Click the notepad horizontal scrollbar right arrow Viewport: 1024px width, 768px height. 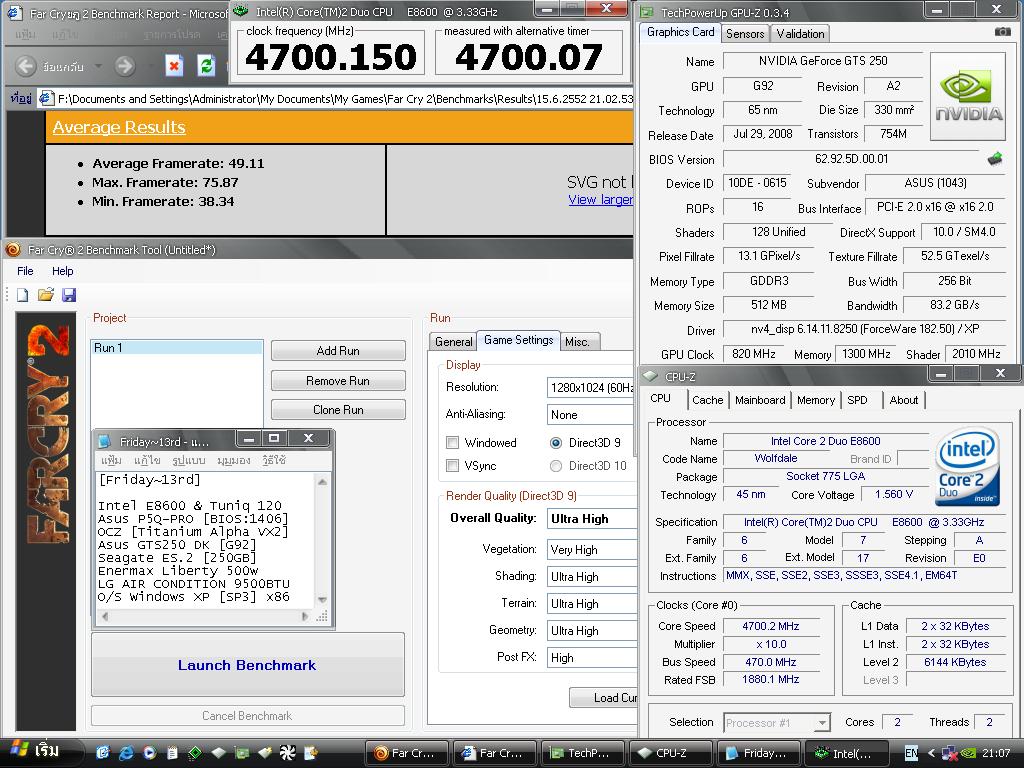[304, 616]
